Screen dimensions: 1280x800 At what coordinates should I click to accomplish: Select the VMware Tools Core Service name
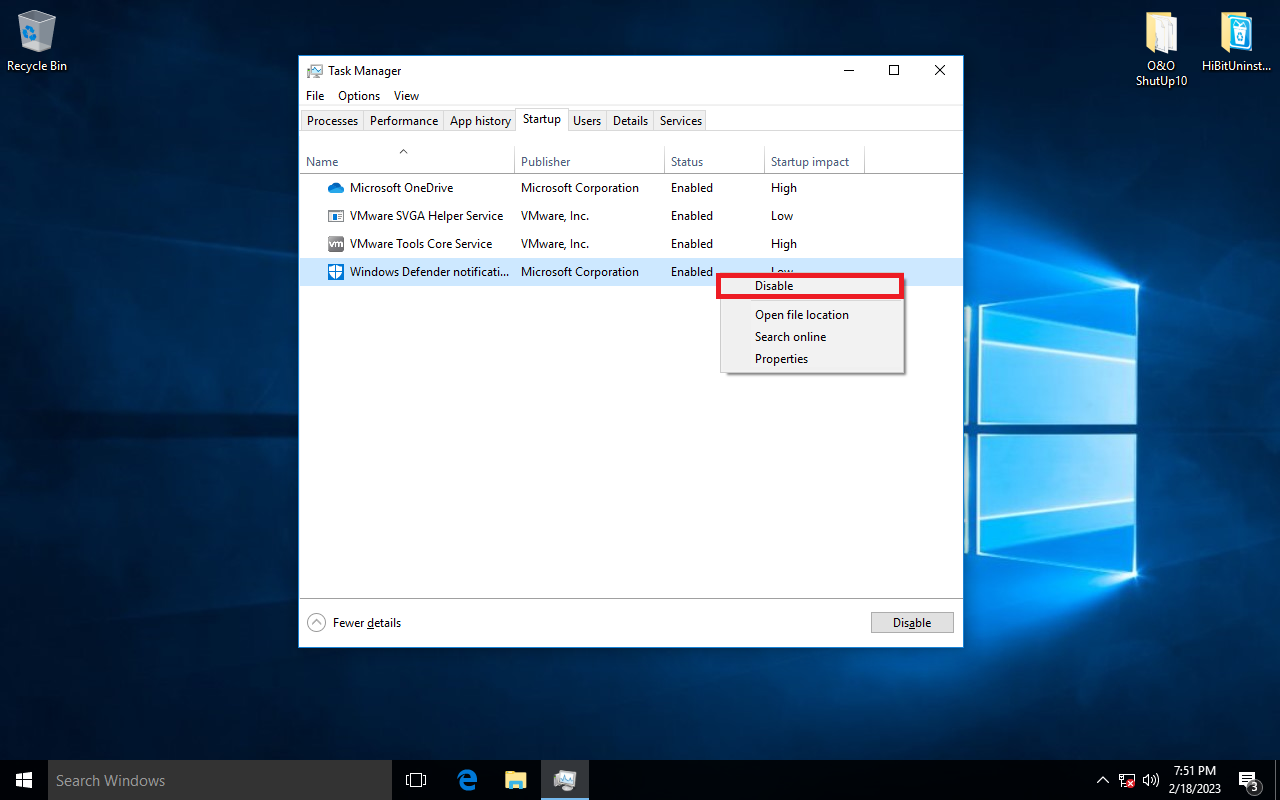point(421,244)
